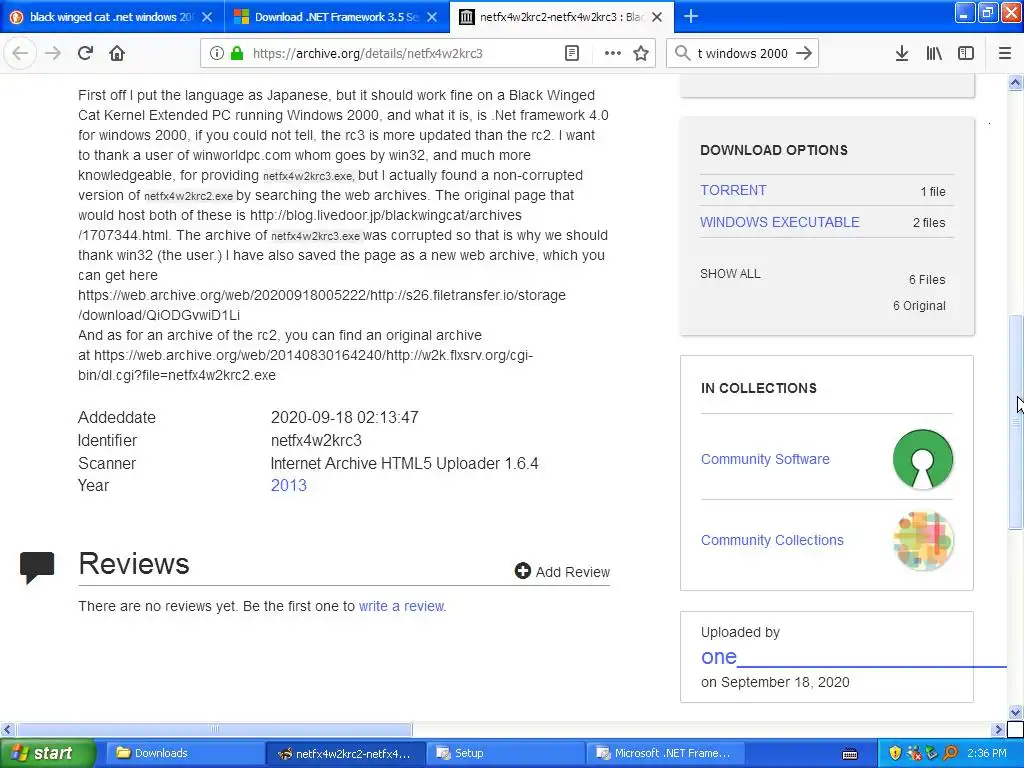Click the scroll up arrow
The height and width of the screenshot is (768, 1024).
tap(1015, 82)
